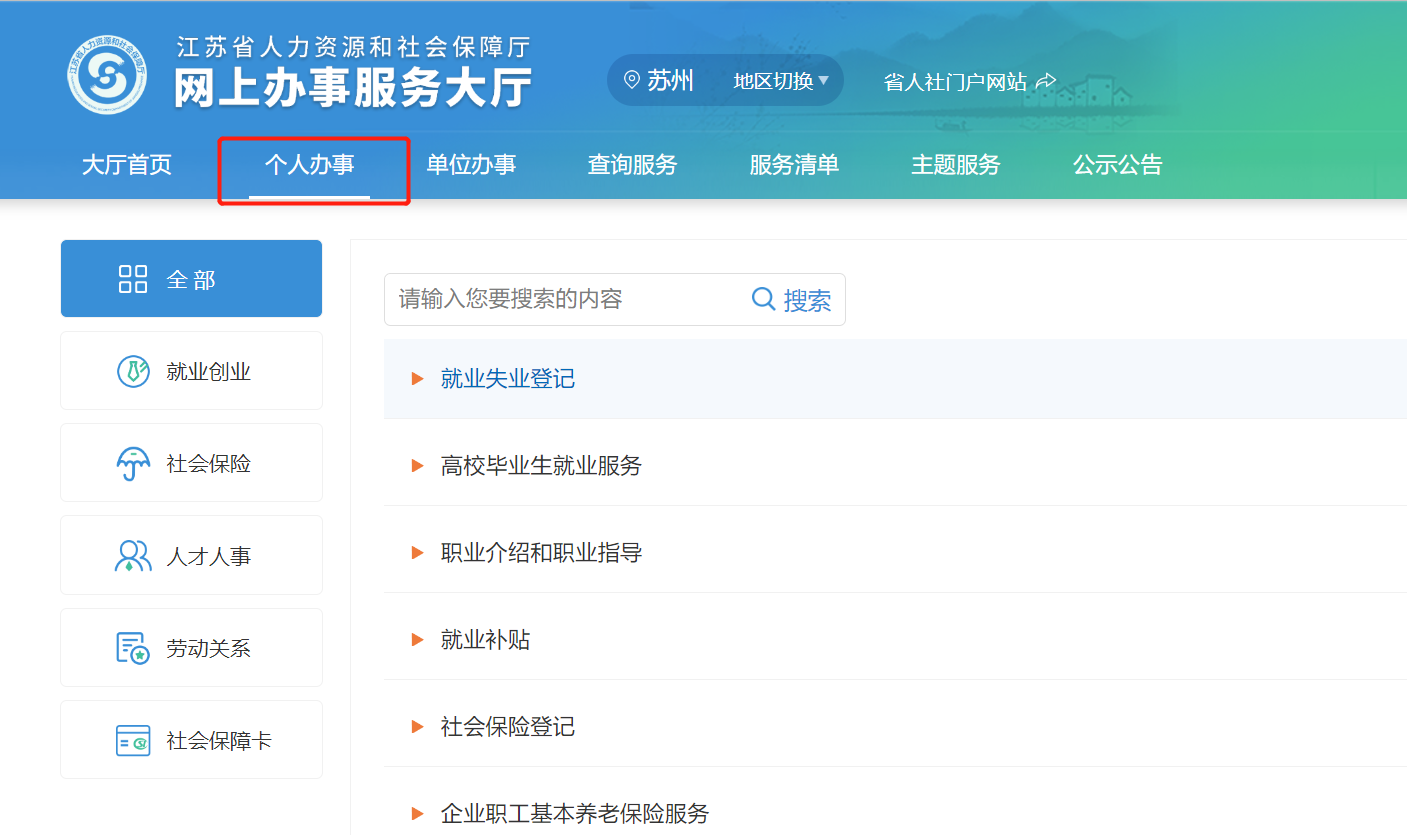1407x835 pixels.
Task: Expand the 就业失业登记 section arrow
Action: pyautogui.click(x=418, y=379)
